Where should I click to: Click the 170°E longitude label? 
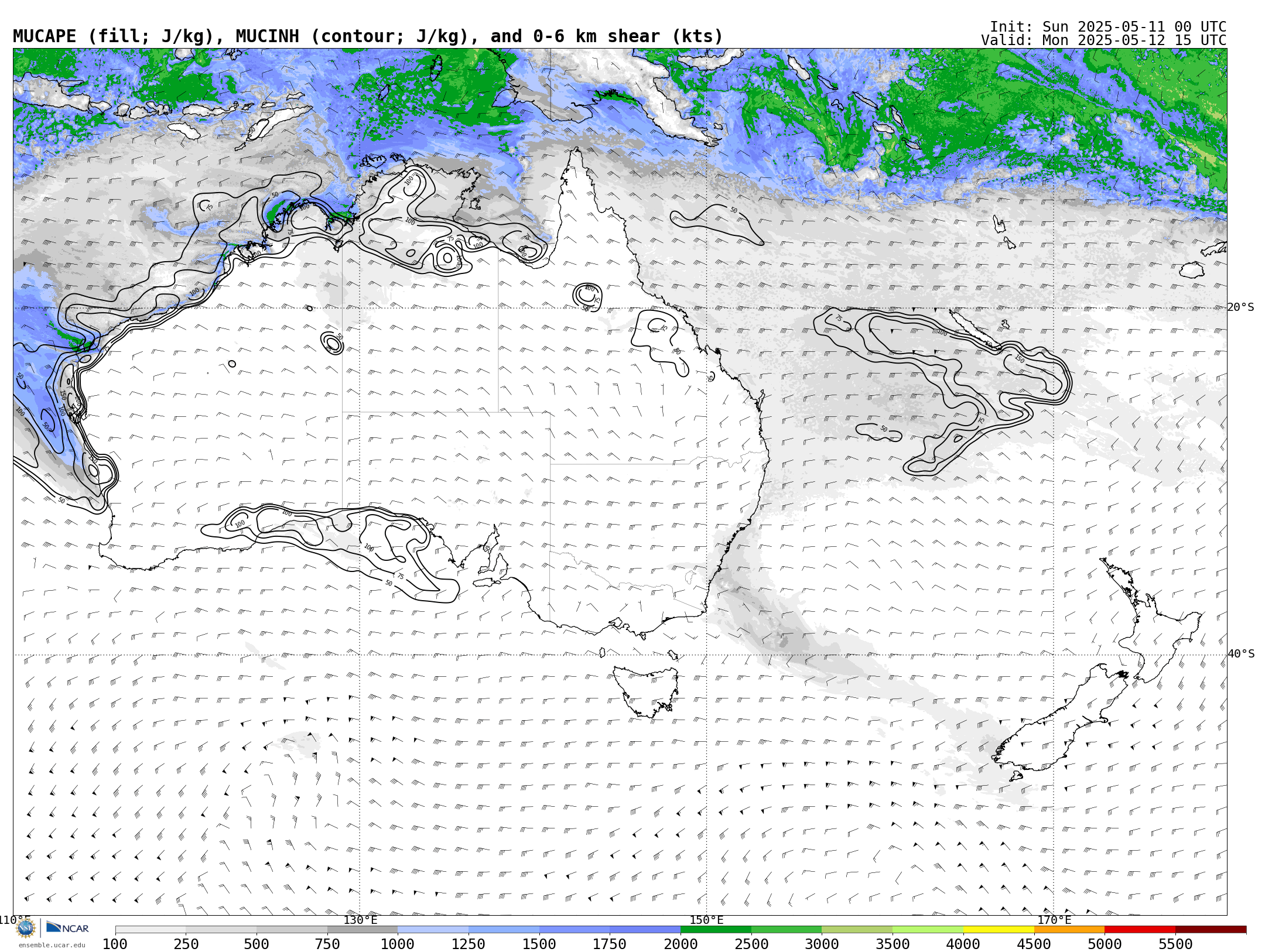pyautogui.click(x=1054, y=920)
